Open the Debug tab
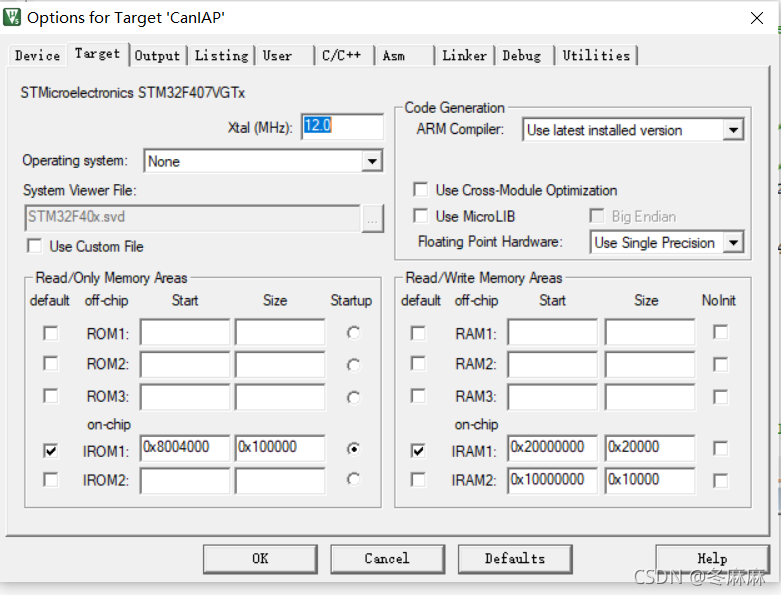 524,55
